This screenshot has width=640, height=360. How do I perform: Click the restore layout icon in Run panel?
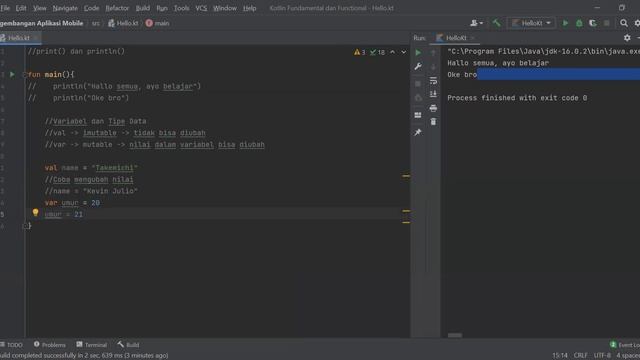point(418,115)
